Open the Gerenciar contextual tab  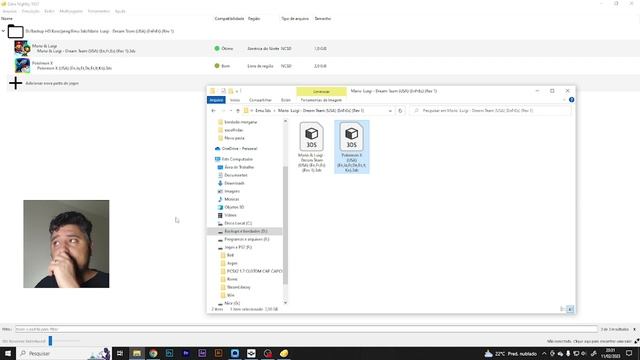pos(322,91)
